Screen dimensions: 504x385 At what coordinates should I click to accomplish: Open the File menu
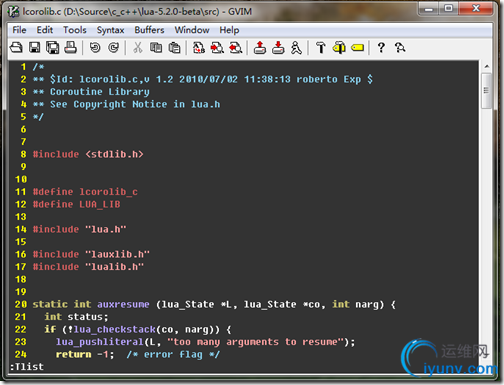(19, 30)
